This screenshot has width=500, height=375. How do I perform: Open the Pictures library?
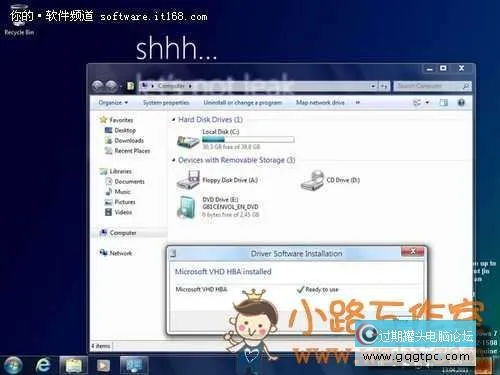(x=120, y=202)
